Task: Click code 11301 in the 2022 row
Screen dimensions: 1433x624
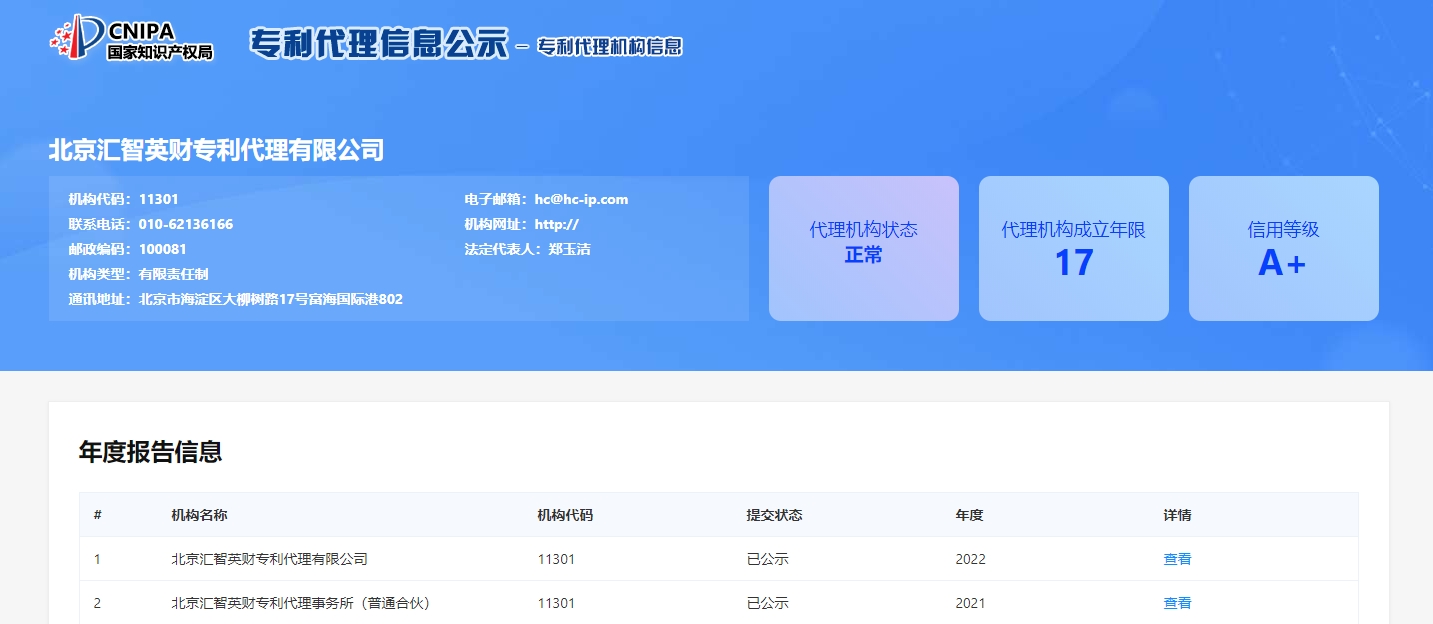Action: (556, 559)
